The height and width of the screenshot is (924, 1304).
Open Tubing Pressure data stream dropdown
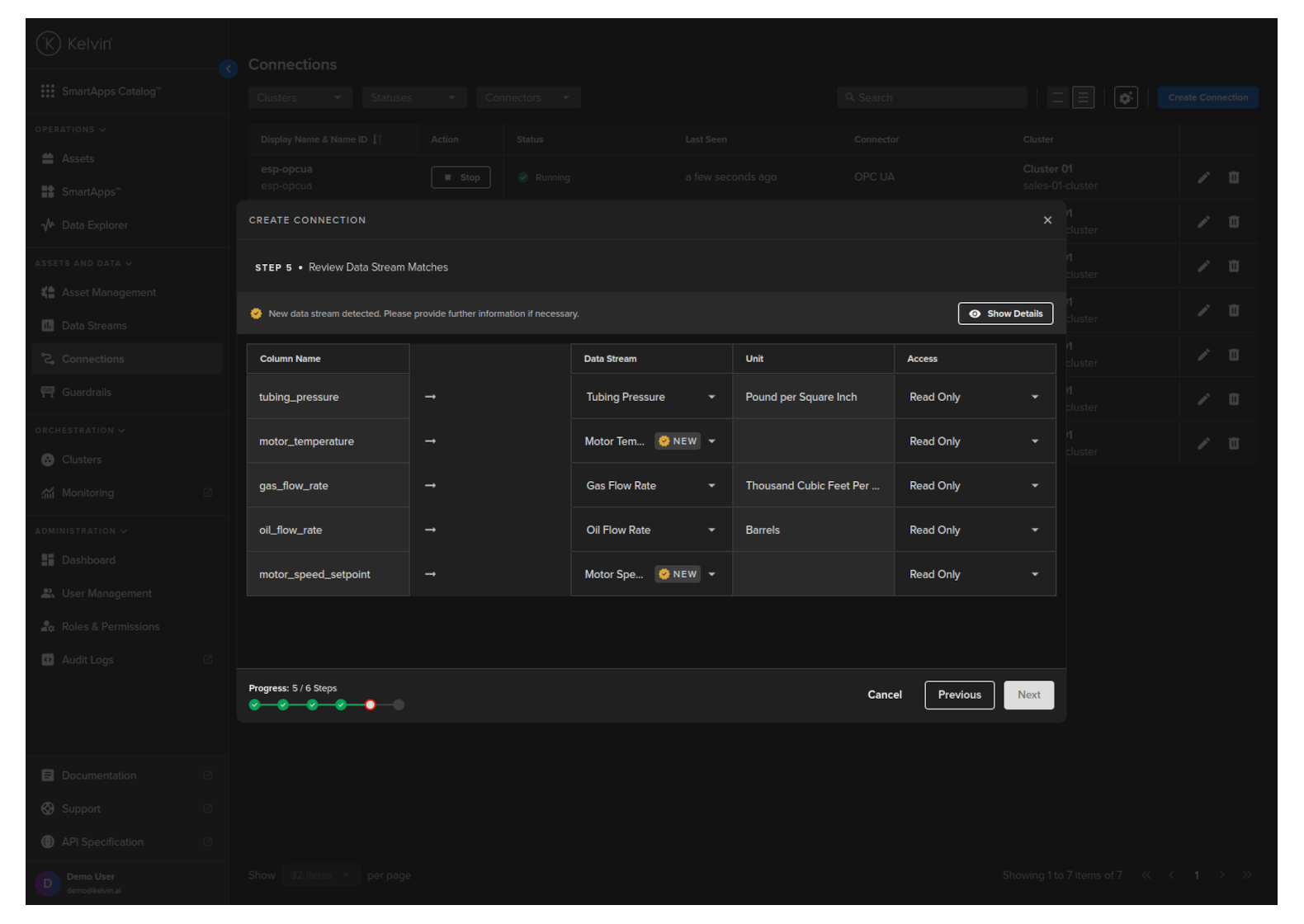(711, 398)
